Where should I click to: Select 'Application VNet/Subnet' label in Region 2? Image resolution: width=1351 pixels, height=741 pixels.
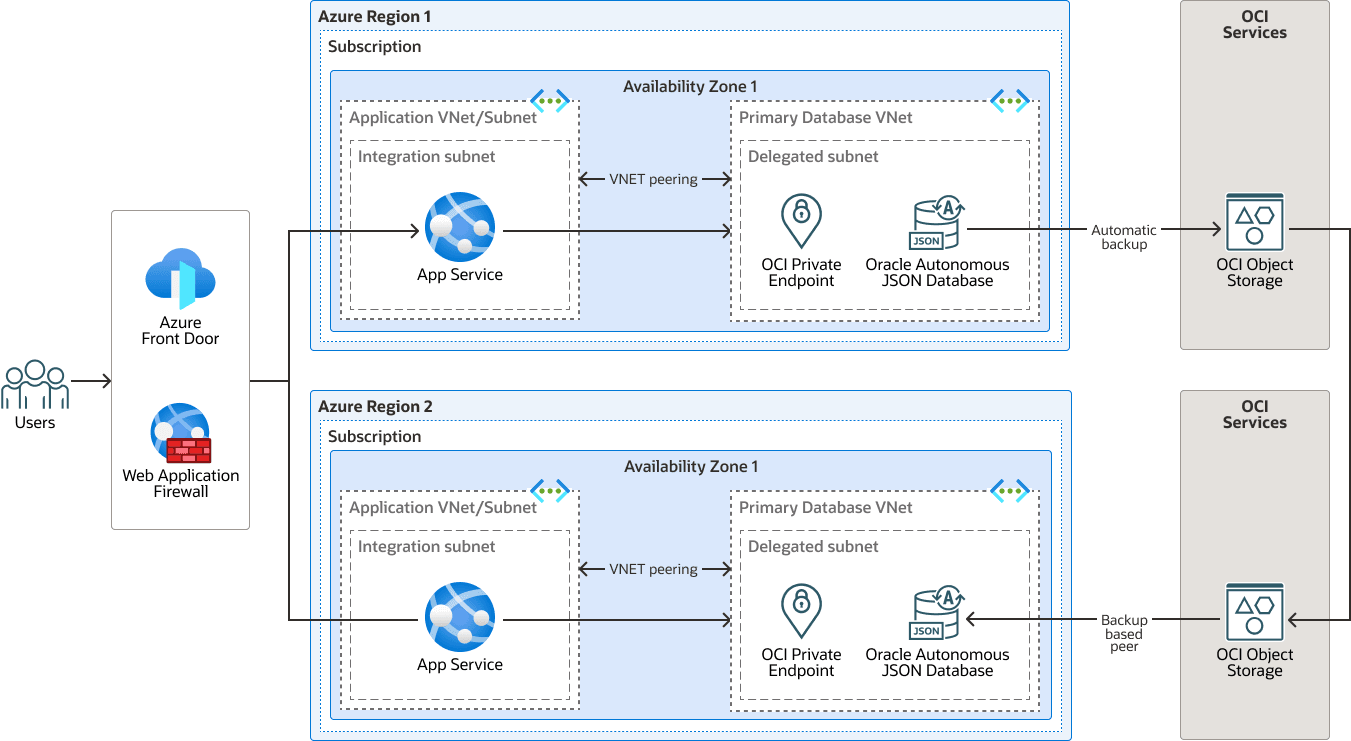tap(443, 508)
